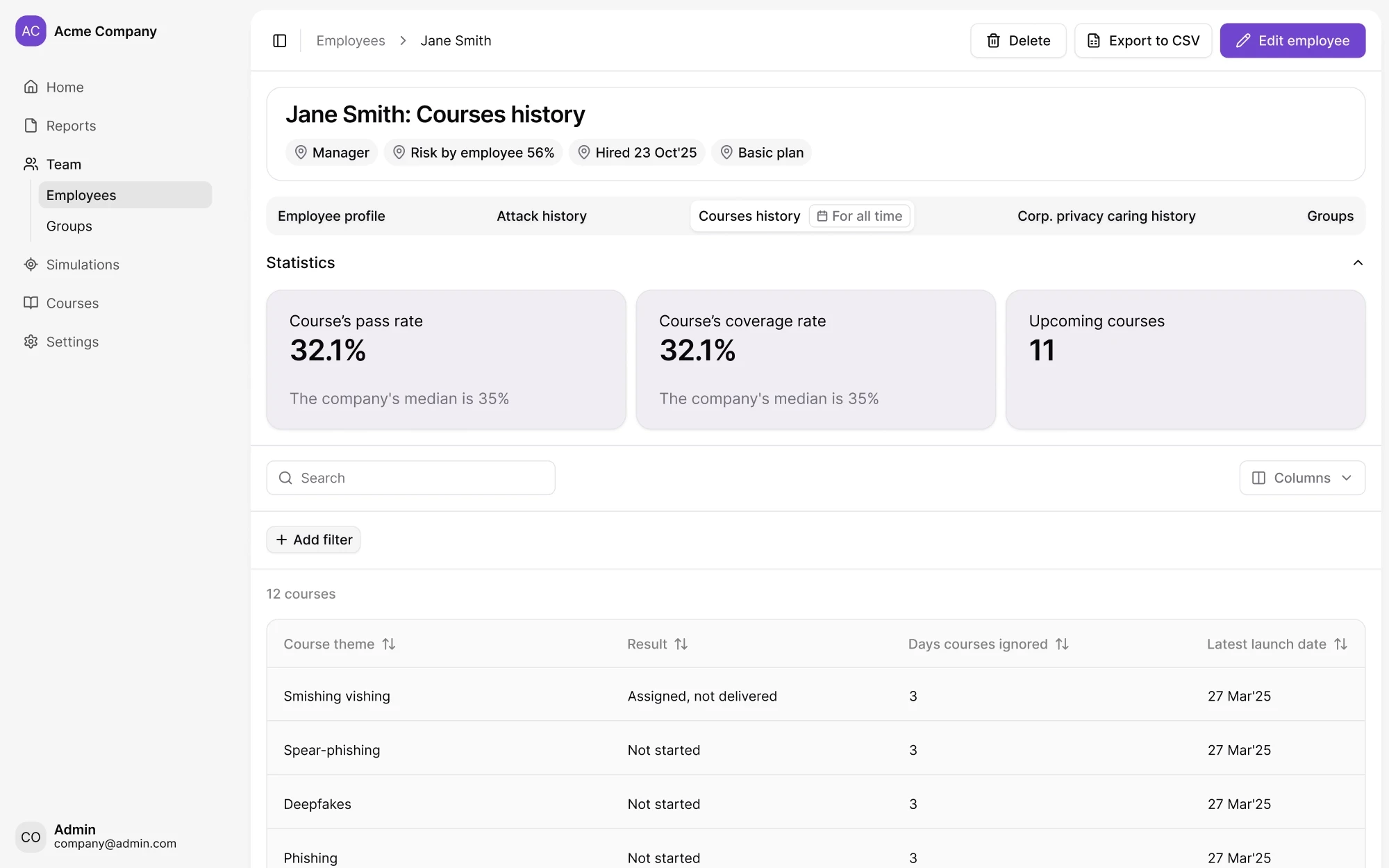The width and height of the screenshot is (1389, 868).
Task: Toggle the sidebar panel icon
Action: (x=280, y=41)
